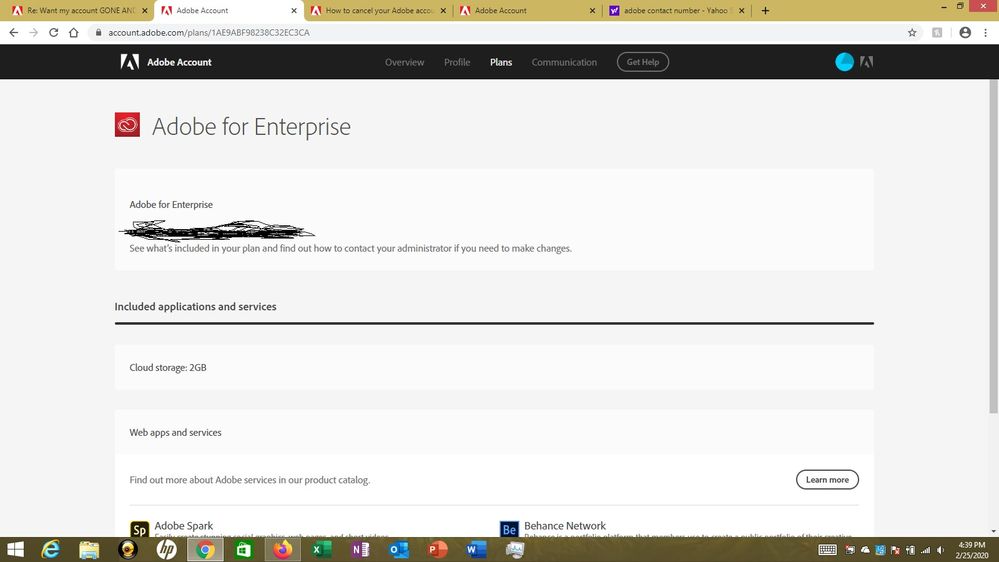Viewport: 999px width, 562px height.
Task: Open PowerPoint from the taskbar
Action: click(438, 549)
